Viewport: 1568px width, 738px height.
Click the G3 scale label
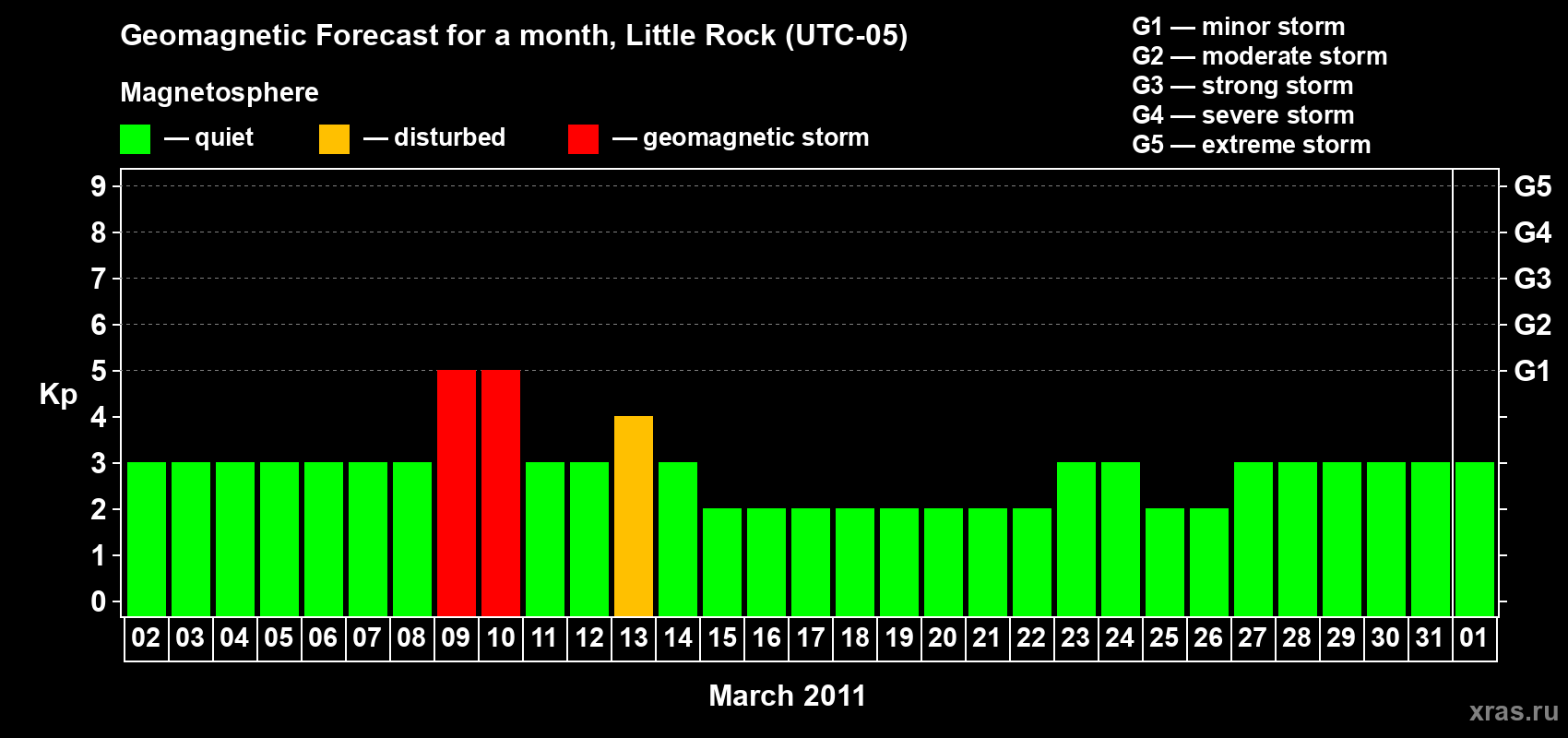1532,279
